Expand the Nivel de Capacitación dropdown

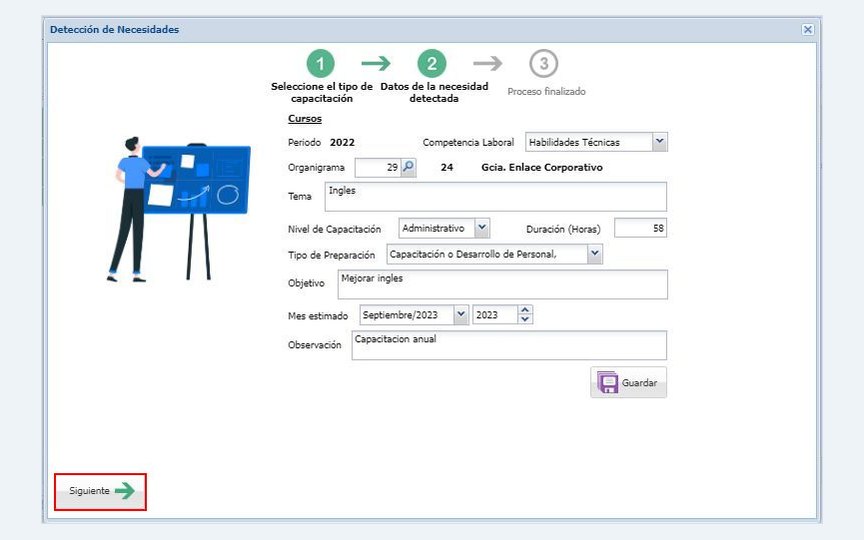coord(482,228)
